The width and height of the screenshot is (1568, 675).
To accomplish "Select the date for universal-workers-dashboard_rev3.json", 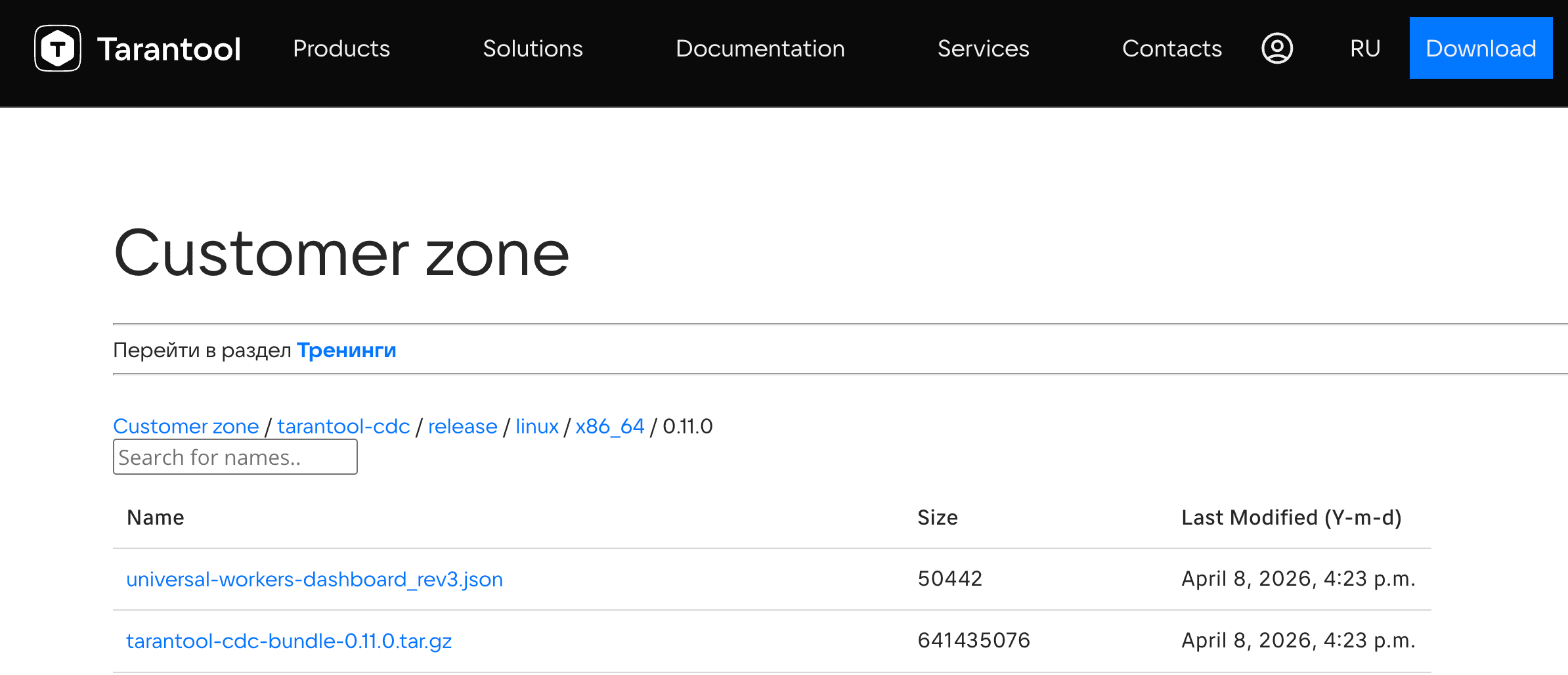I will [x=1298, y=578].
